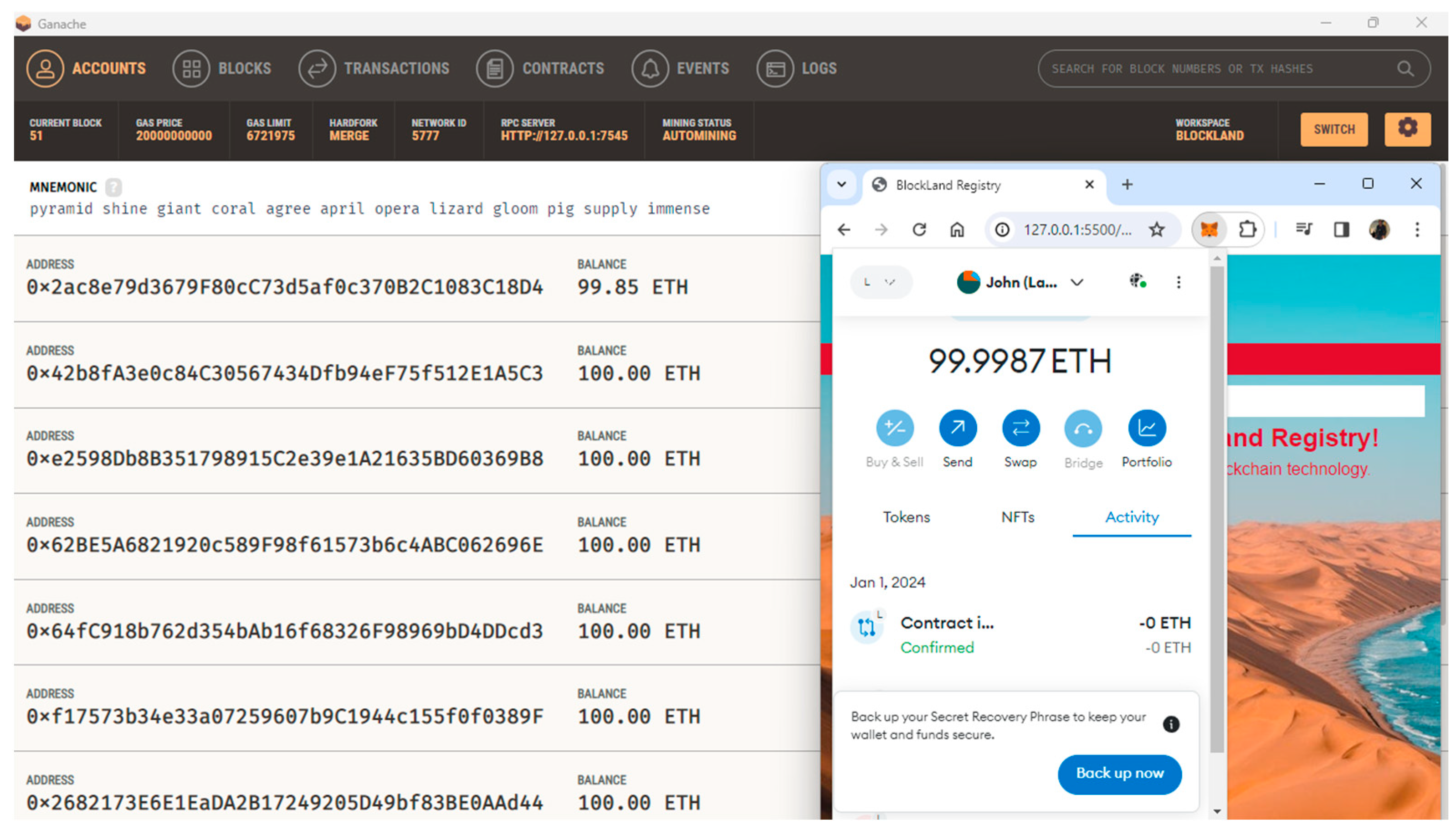Click the MetaMask popup vertical scrollbar
Screen dimensions: 1456x831
coord(1216,508)
